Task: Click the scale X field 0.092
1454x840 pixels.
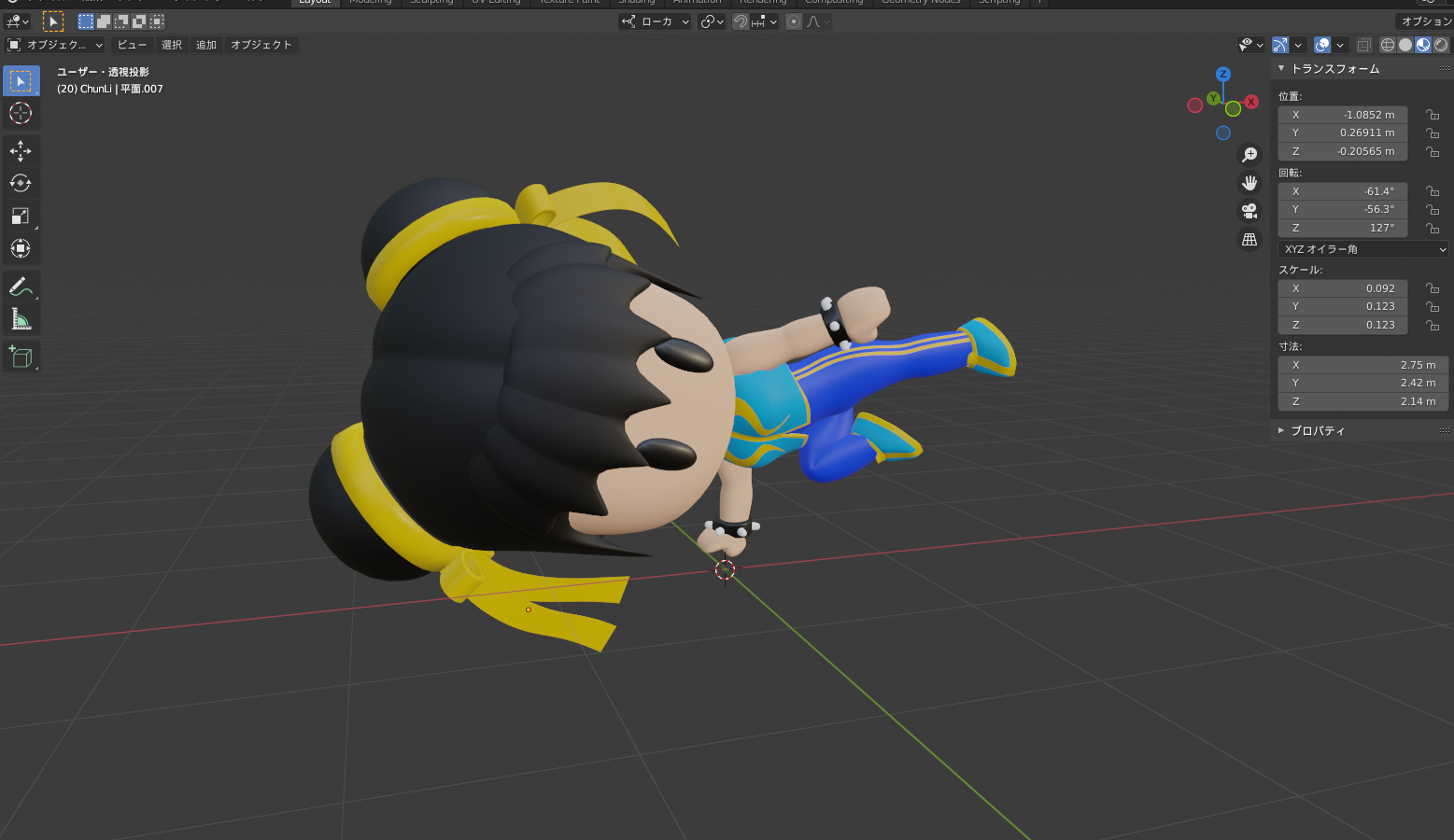Action: click(x=1343, y=288)
